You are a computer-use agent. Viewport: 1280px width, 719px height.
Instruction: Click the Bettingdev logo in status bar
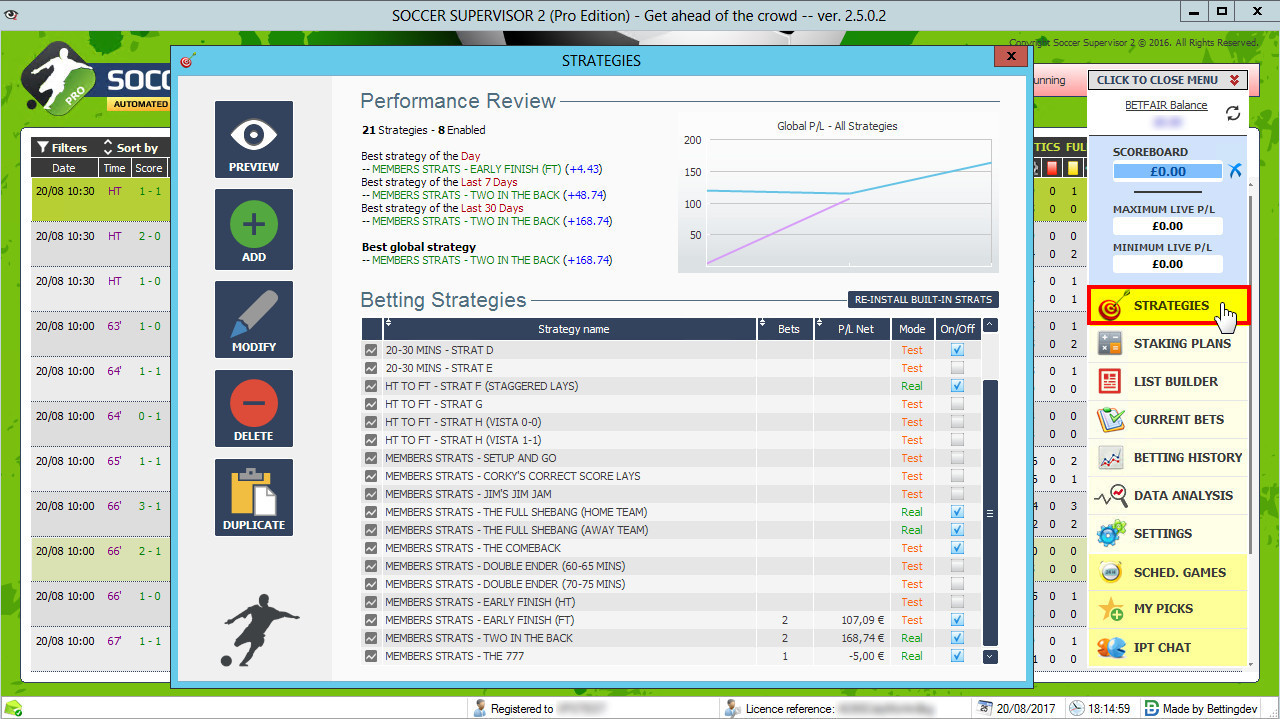(1152, 709)
